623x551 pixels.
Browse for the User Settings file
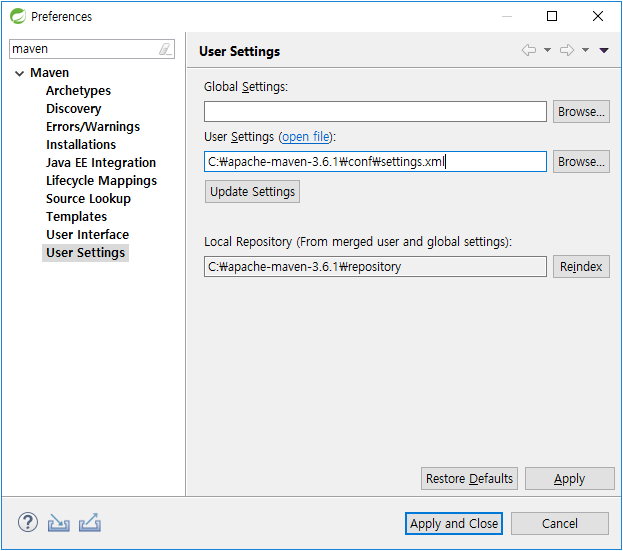coord(581,162)
